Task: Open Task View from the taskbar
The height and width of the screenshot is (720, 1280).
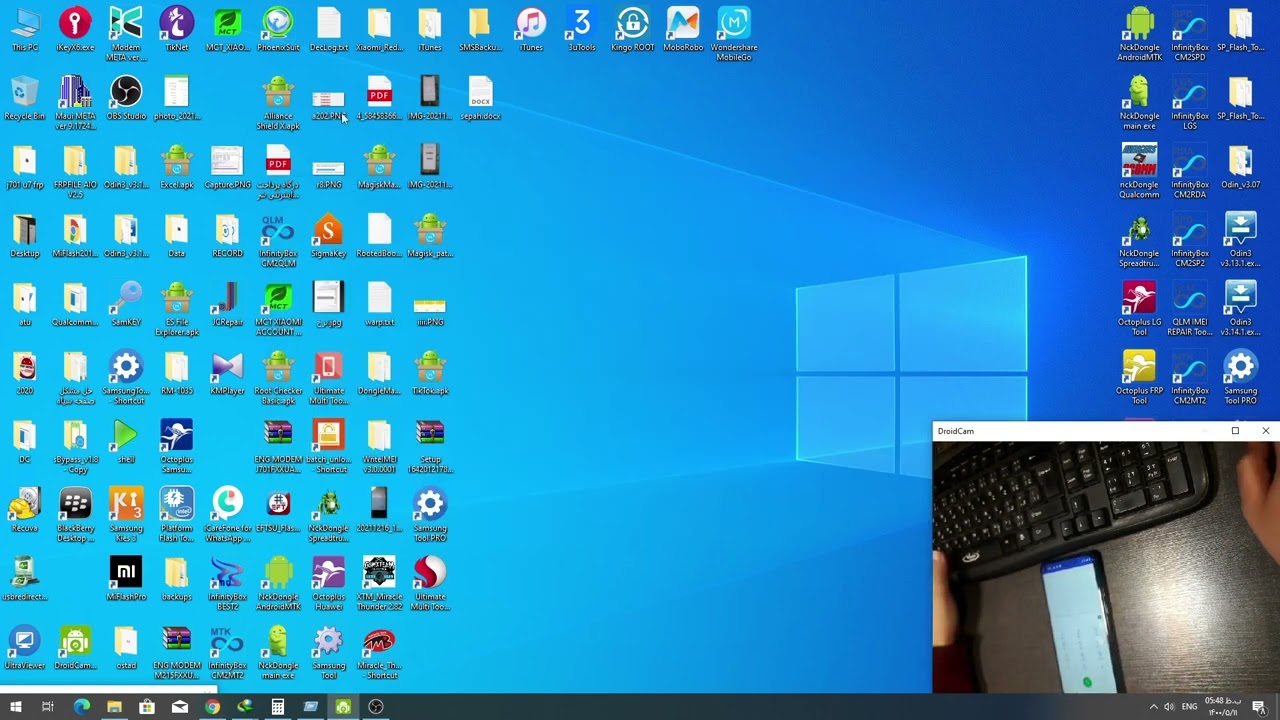Action: coord(47,707)
